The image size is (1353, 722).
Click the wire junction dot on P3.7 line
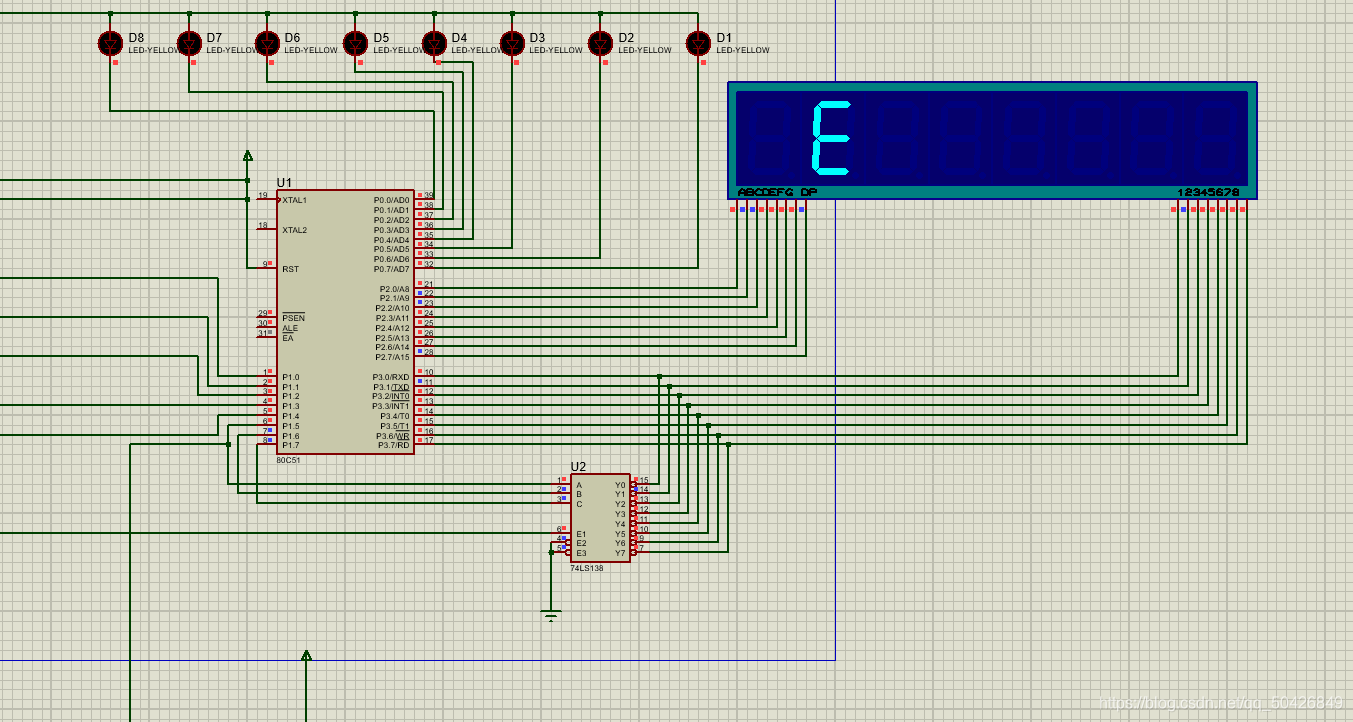click(x=728, y=445)
